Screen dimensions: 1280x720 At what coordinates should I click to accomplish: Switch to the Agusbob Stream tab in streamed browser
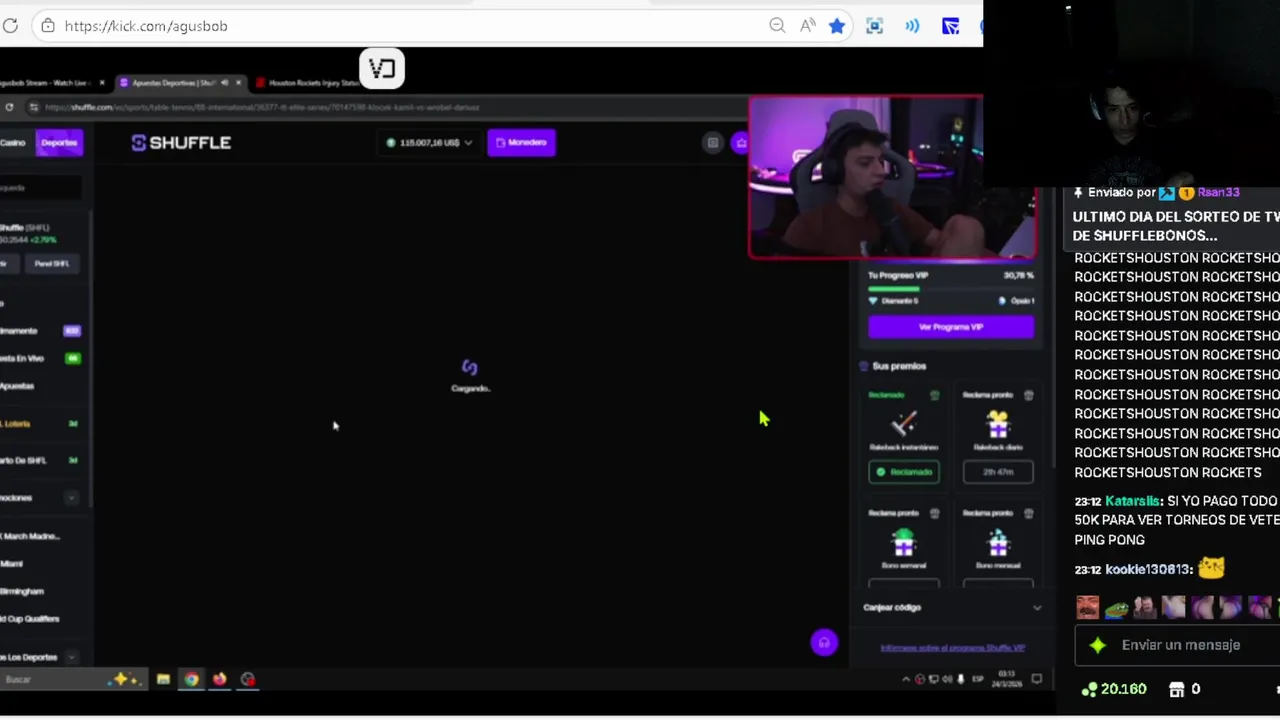pos(45,83)
